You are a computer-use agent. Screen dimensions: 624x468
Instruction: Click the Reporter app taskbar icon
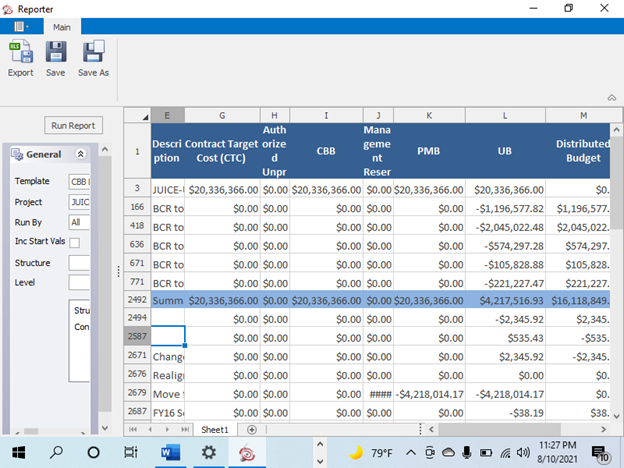click(x=247, y=452)
